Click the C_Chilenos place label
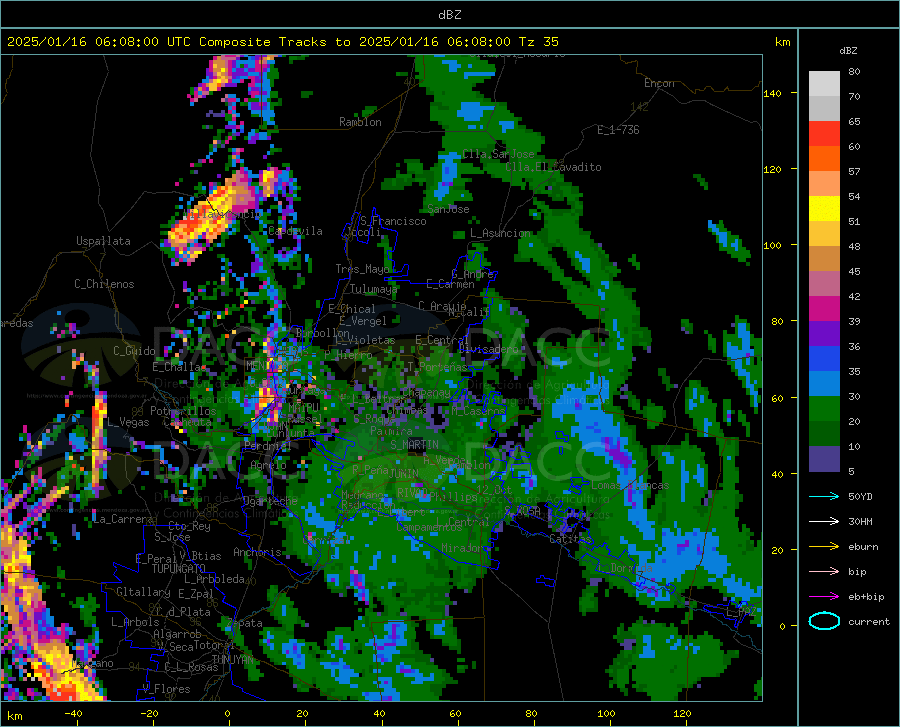This screenshot has height=727, width=900. tap(104, 284)
